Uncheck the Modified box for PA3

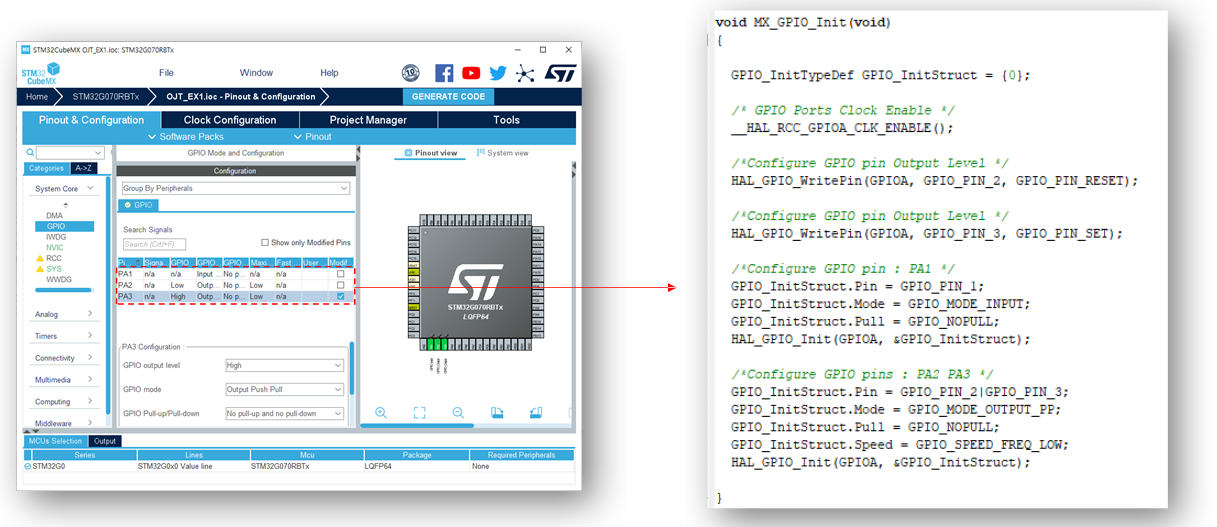click(341, 296)
